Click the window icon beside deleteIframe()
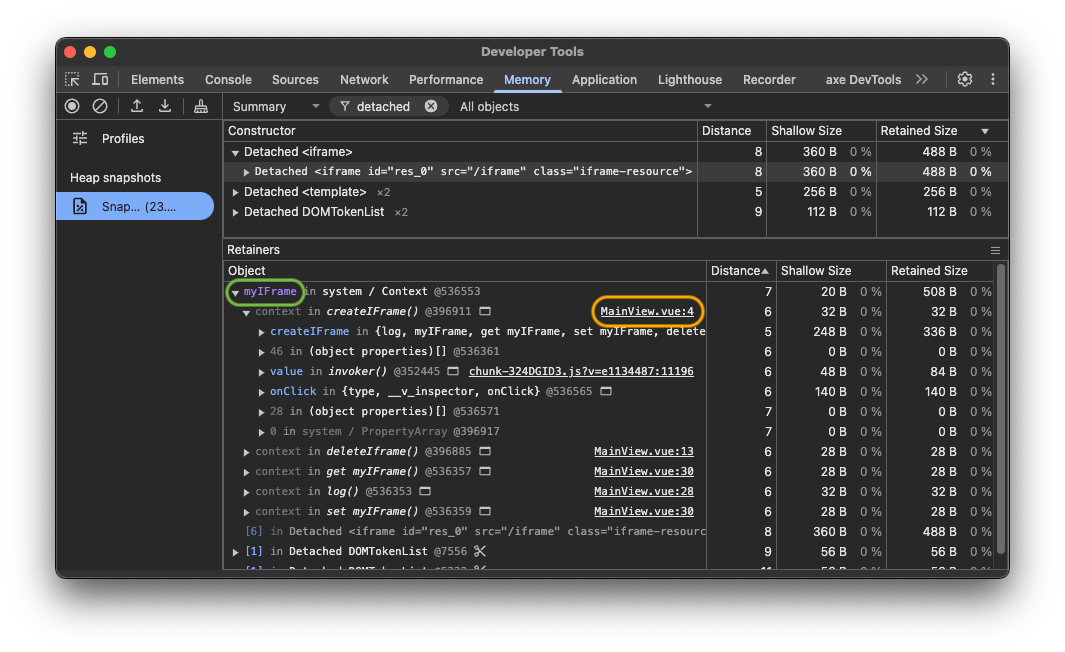The width and height of the screenshot is (1065, 652). coord(485,451)
